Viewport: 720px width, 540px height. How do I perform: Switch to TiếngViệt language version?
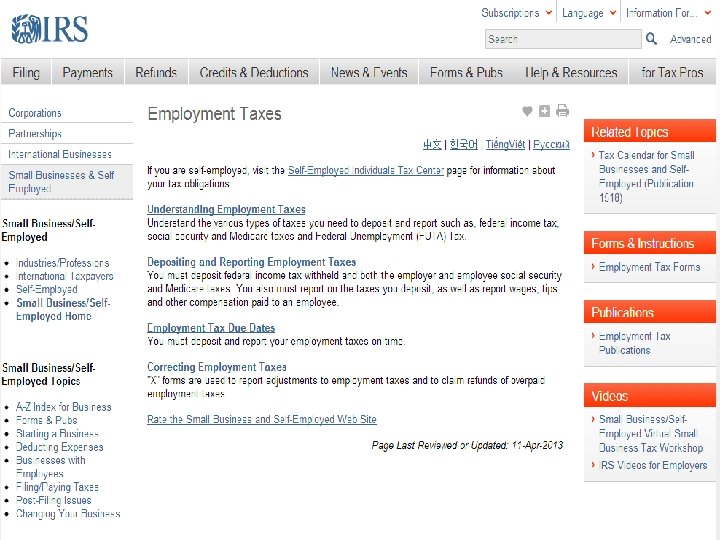tap(505, 145)
